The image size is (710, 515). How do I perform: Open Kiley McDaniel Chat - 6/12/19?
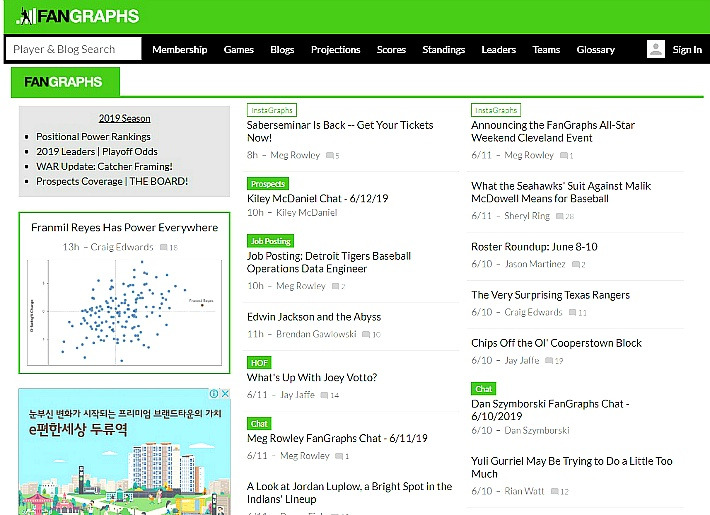click(317, 198)
